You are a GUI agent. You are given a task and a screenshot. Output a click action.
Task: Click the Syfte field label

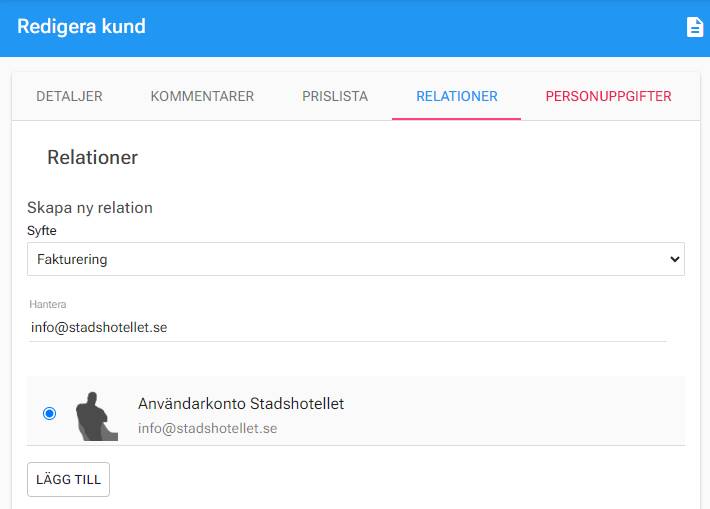point(42,230)
